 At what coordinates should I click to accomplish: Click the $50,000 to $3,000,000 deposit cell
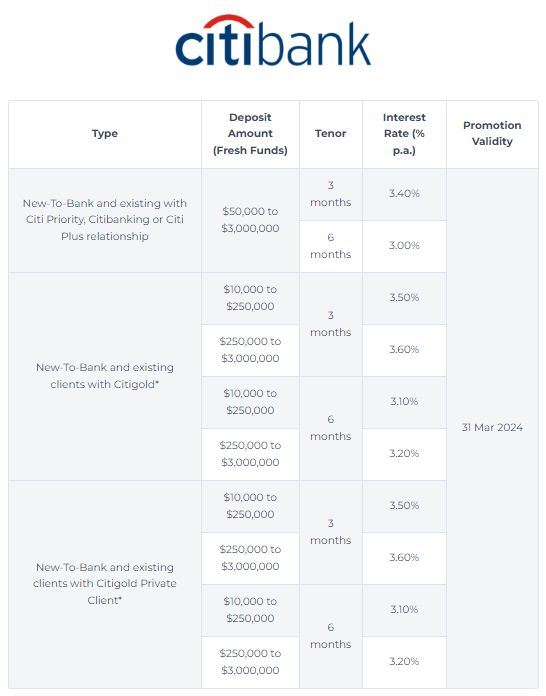coord(250,220)
